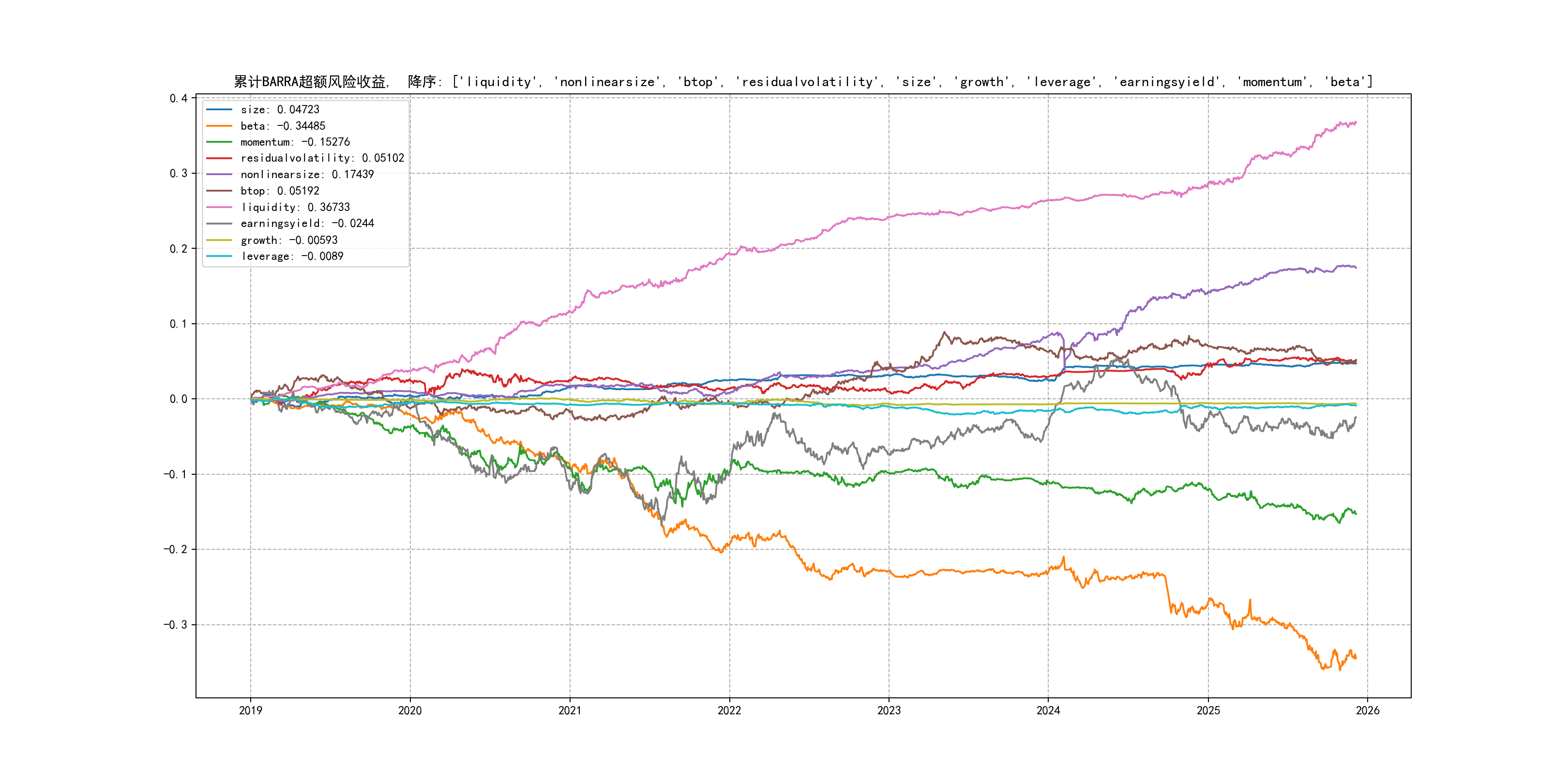
Task: Click the 'size: 0.04723' legend label
Action: 279,109
